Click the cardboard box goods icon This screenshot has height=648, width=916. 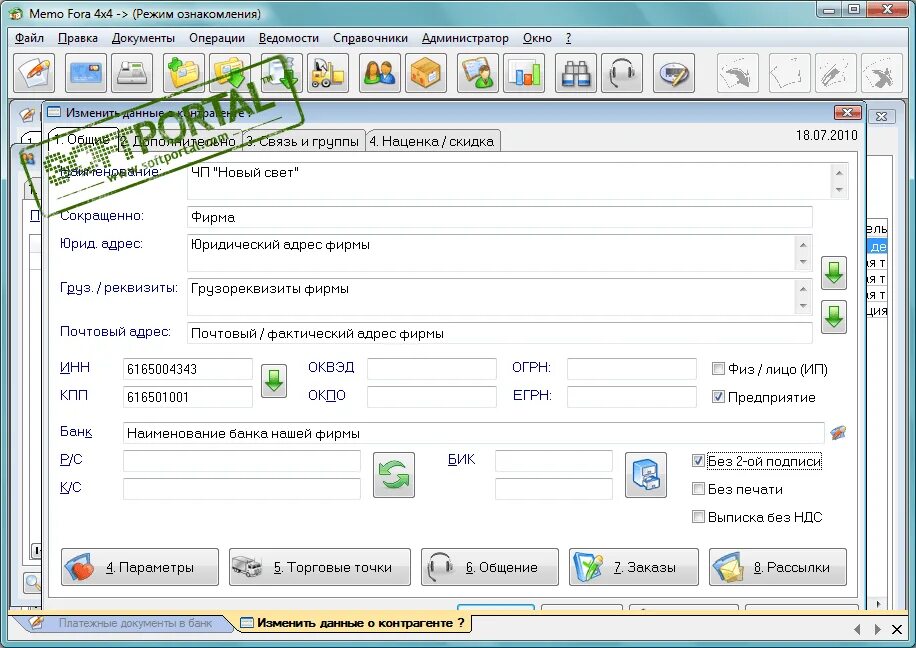pyautogui.click(x=426, y=73)
